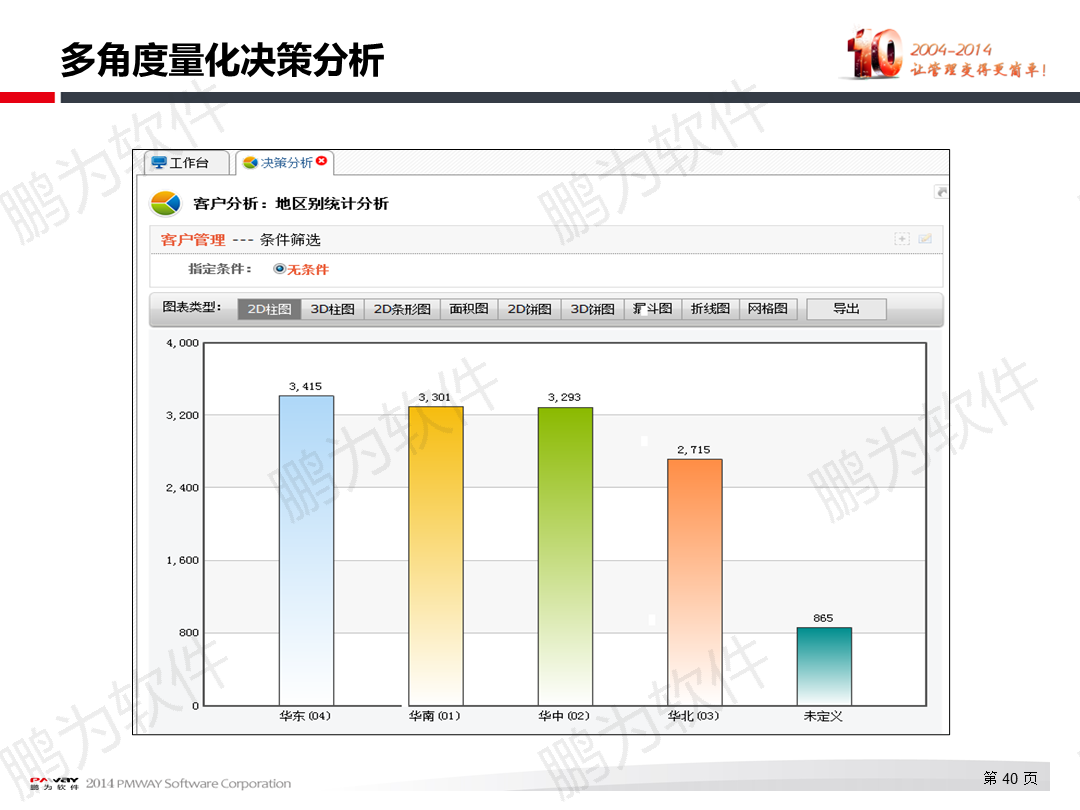This screenshot has height=810, width=1080.
Task: Click the 865 value label
Action: click(x=823, y=618)
